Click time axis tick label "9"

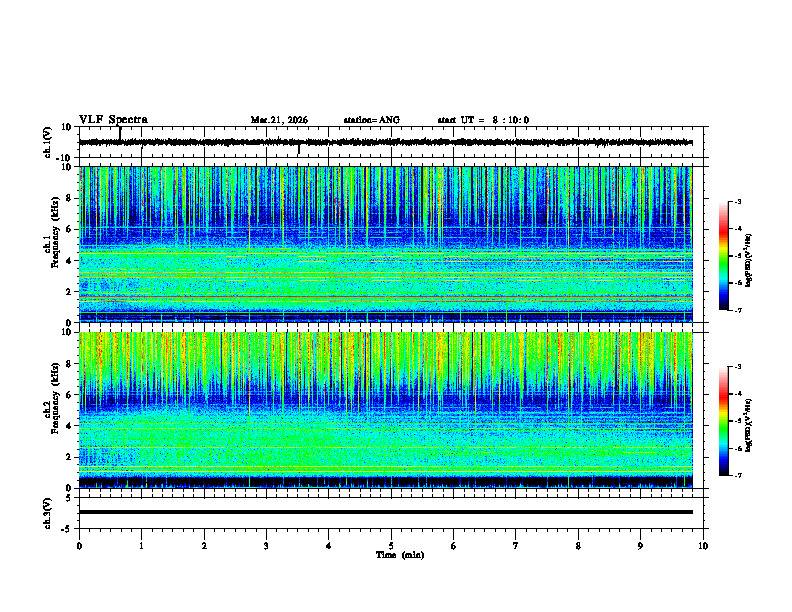[x=640, y=546]
